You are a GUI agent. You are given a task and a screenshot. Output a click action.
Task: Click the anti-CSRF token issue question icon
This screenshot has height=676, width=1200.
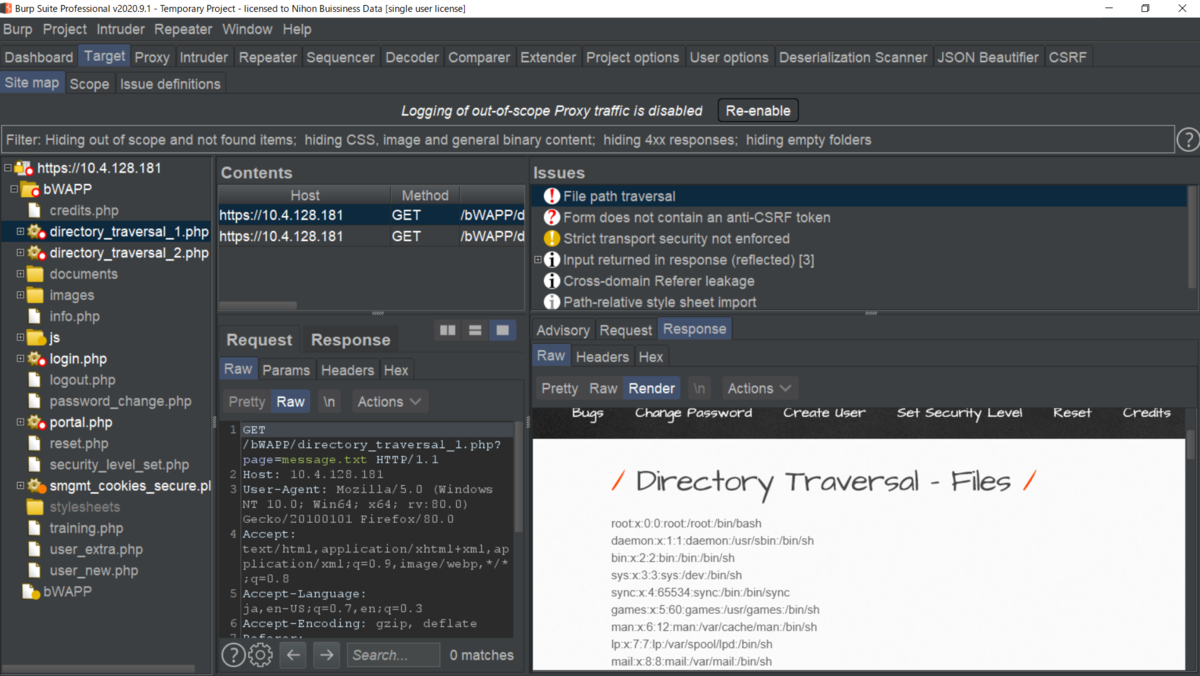551,217
